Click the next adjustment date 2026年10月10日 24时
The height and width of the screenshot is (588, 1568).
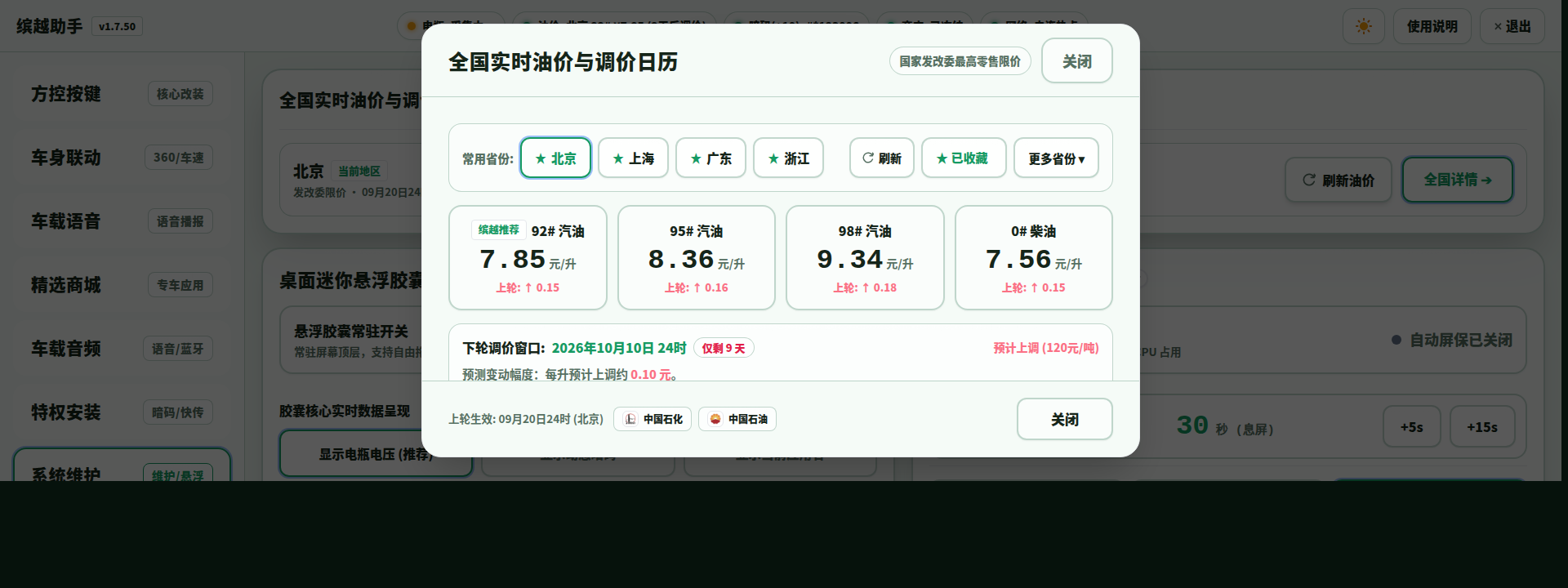click(618, 348)
